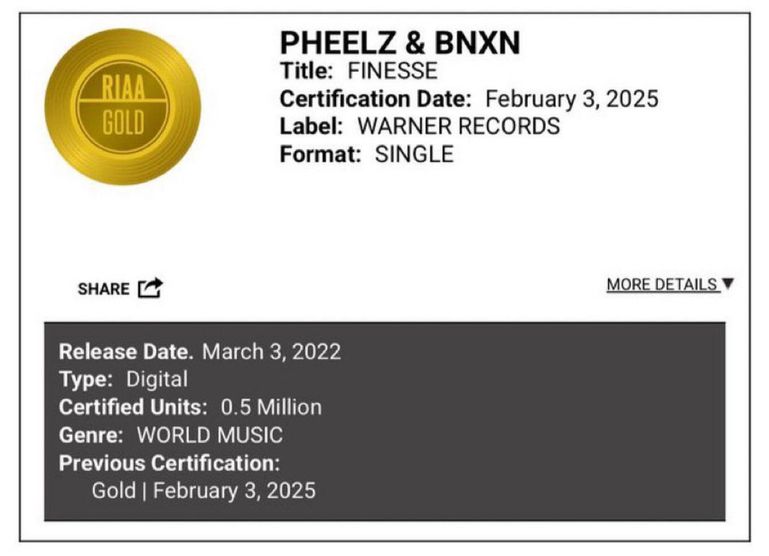Image resolution: width=769 pixels, height=556 pixels.
Task: Click the Release Date field label
Action: tap(126, 352)
